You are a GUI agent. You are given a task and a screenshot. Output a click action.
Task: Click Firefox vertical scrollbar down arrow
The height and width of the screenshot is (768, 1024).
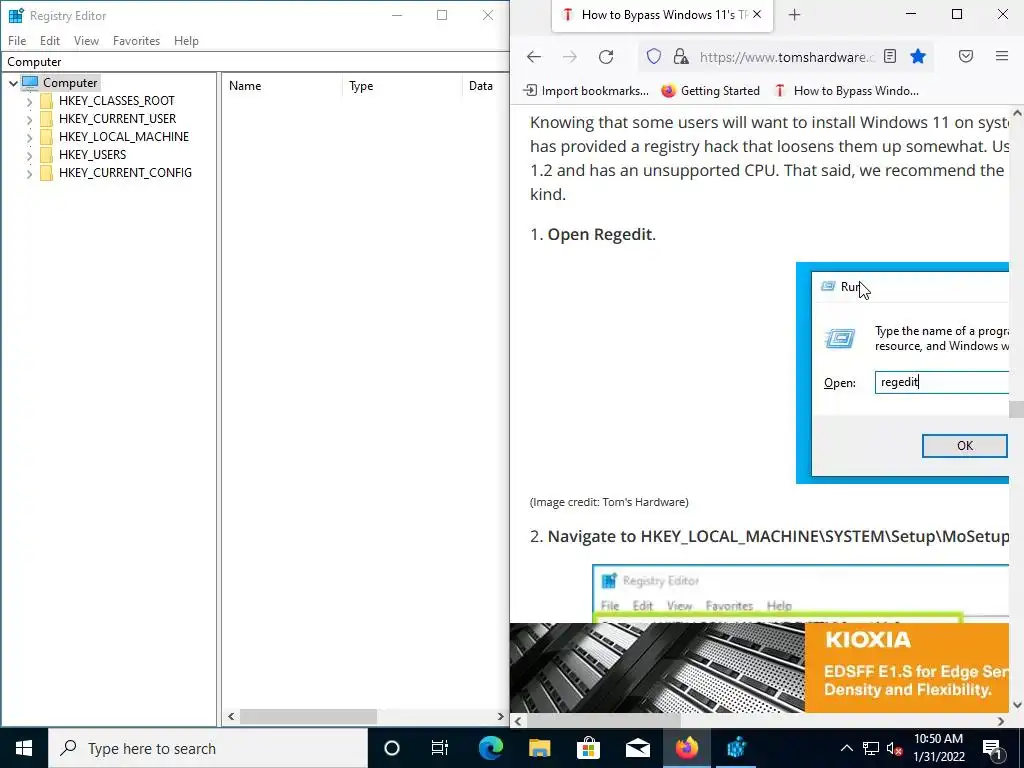pyautogui.click(x=1016, y=705)
